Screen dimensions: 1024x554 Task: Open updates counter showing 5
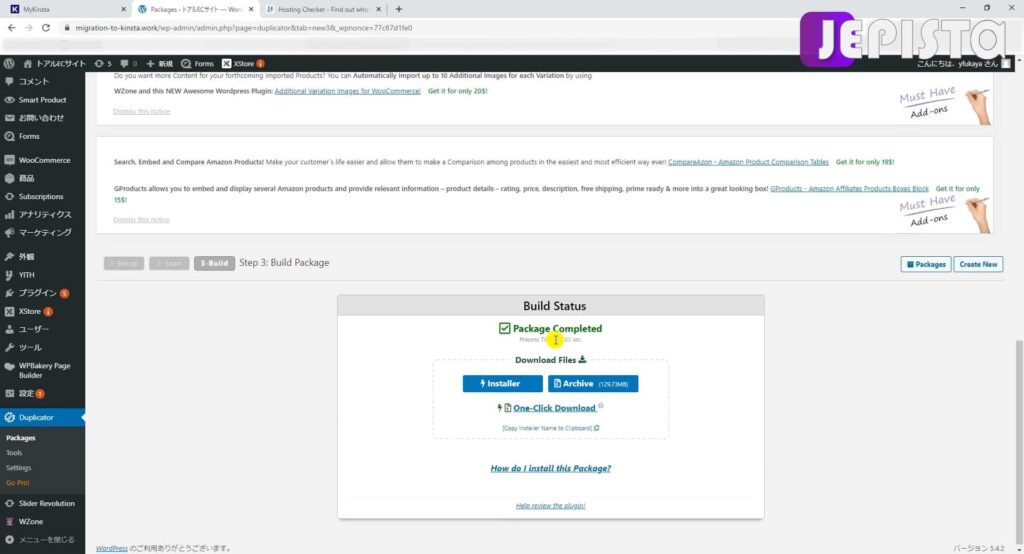point(103,63)
